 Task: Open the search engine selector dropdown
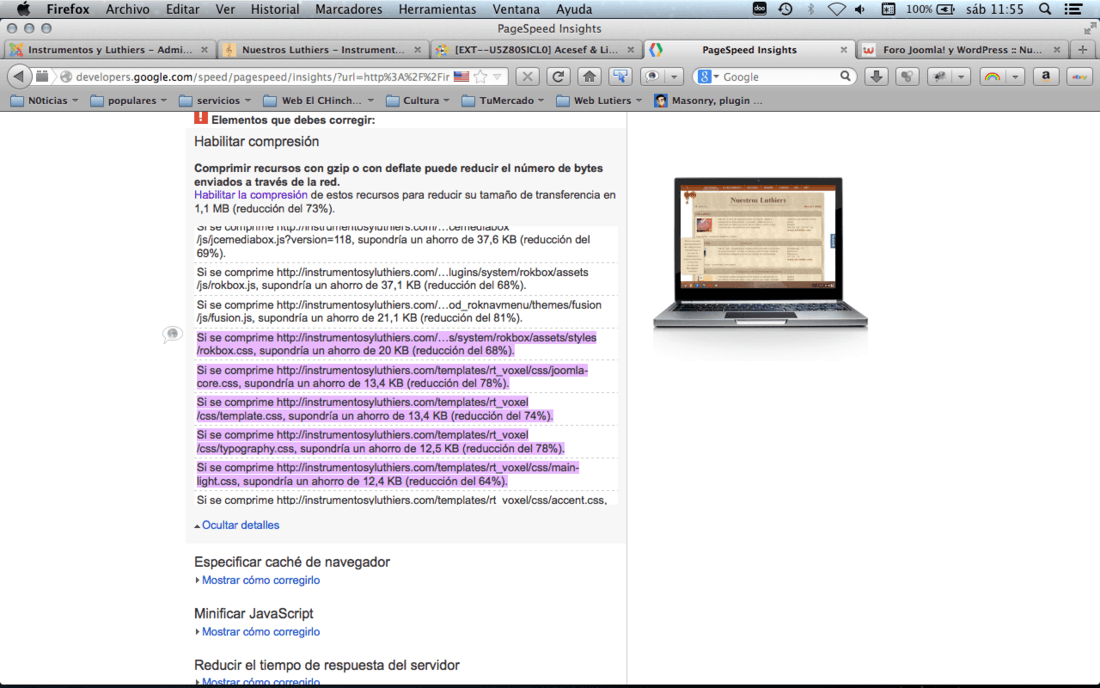pos(709,76)
